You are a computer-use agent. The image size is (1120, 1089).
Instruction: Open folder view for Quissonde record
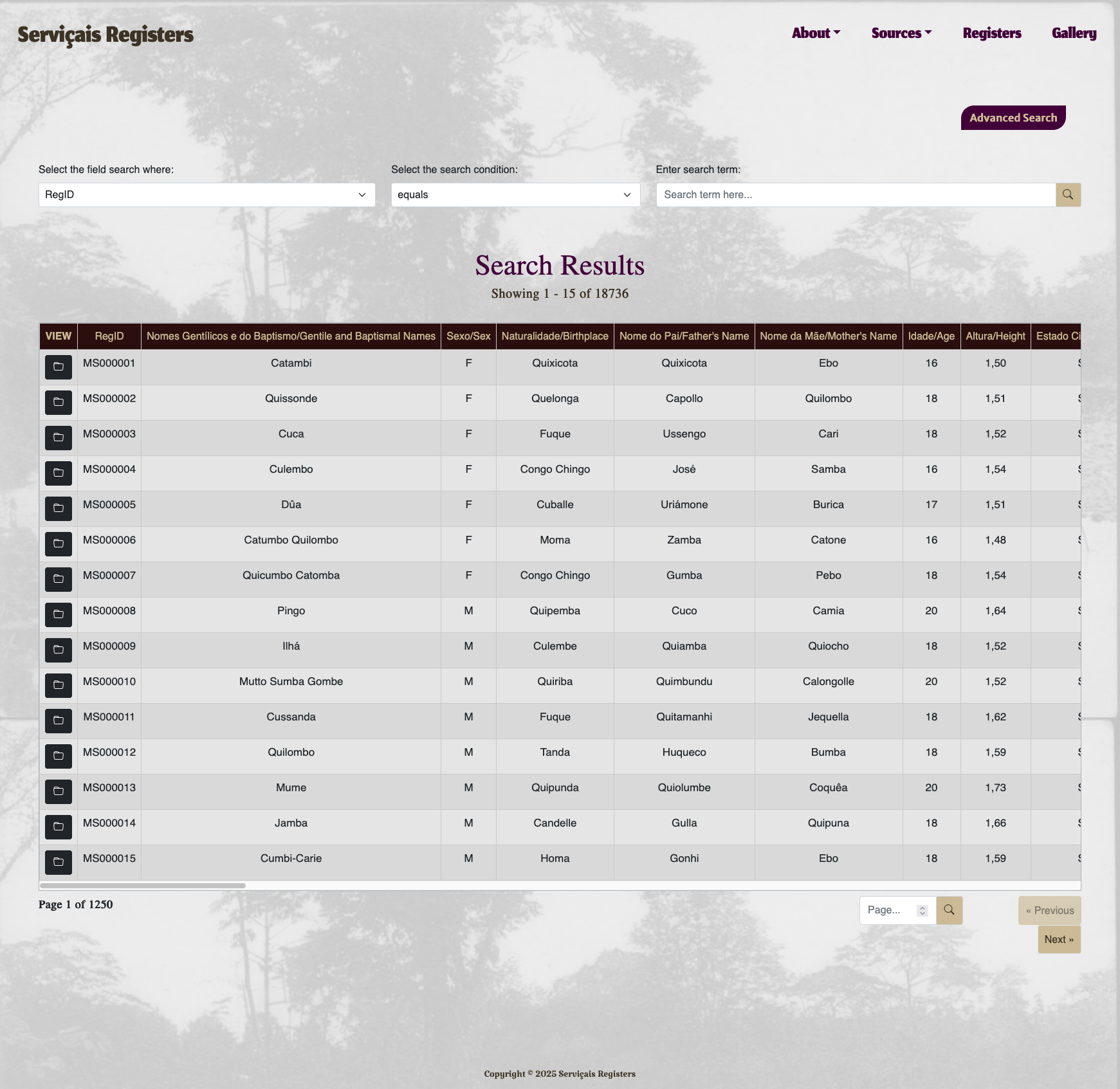[x=58, y=403]
